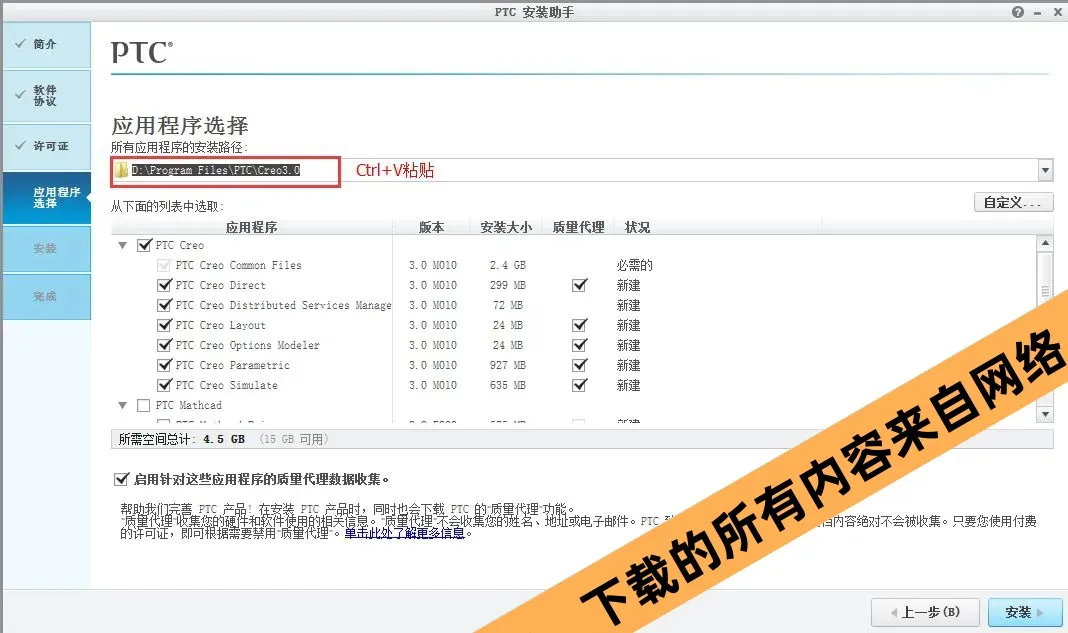Click the help question mark icon
The width and height of the screenshot is (1068, 633).
pyautogui.click(x=1018, y=12)
